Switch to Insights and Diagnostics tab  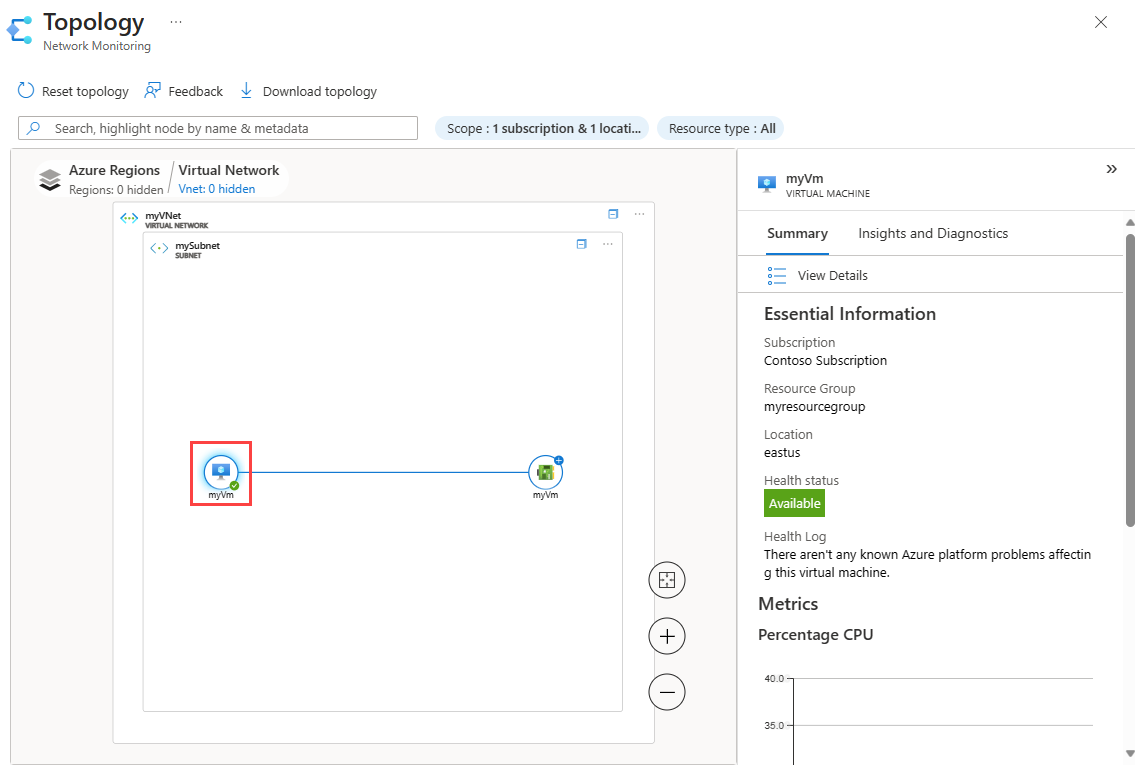click(933, 233)
